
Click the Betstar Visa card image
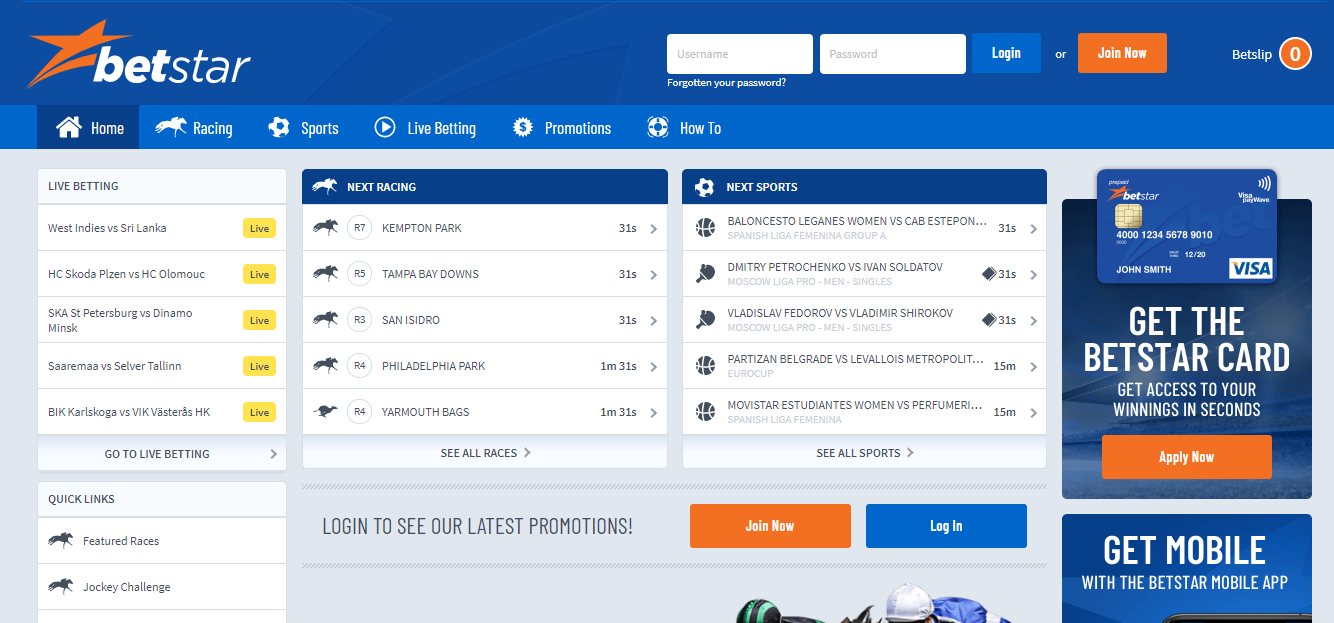1187,226
